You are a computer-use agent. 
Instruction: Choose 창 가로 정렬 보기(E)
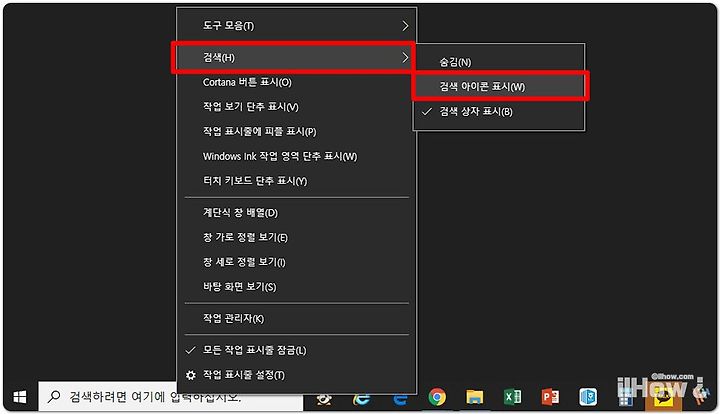(297, 238)
